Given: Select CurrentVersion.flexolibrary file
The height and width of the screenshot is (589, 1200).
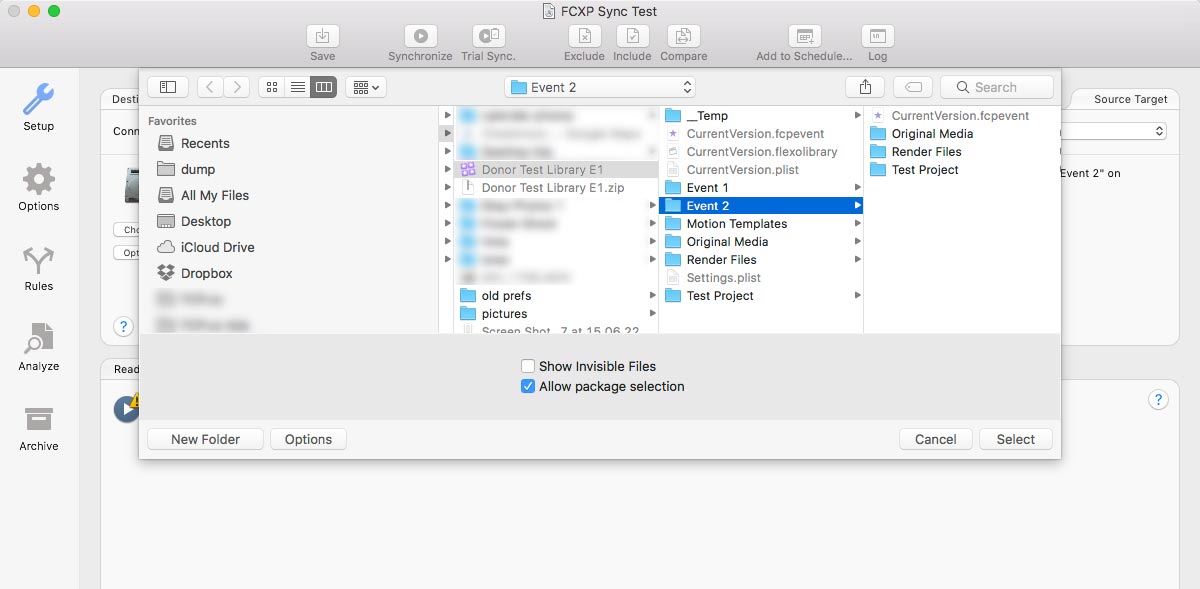Looking at the screenshot, I should [x=761, y=152].
